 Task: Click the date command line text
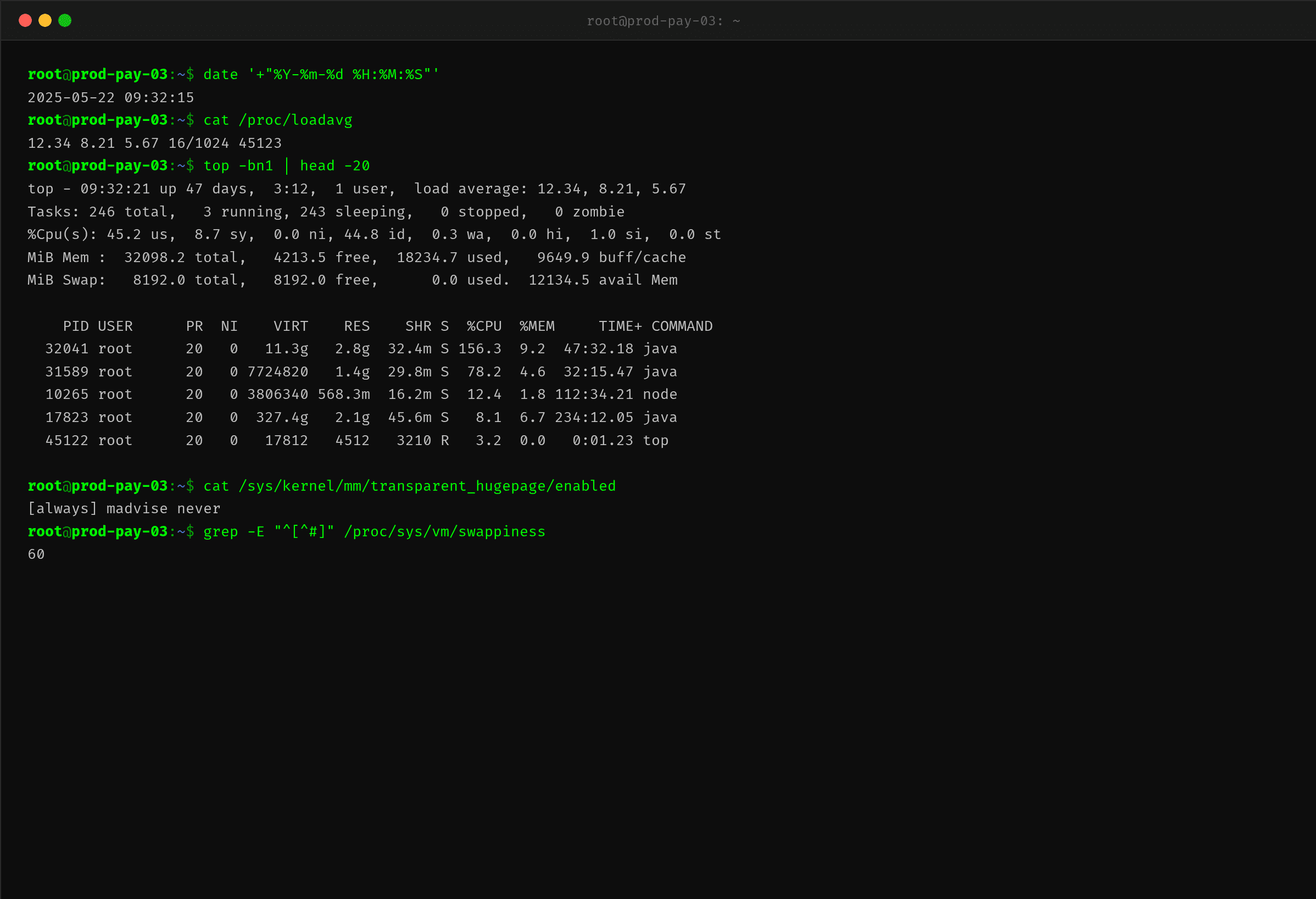coord(321,74)
